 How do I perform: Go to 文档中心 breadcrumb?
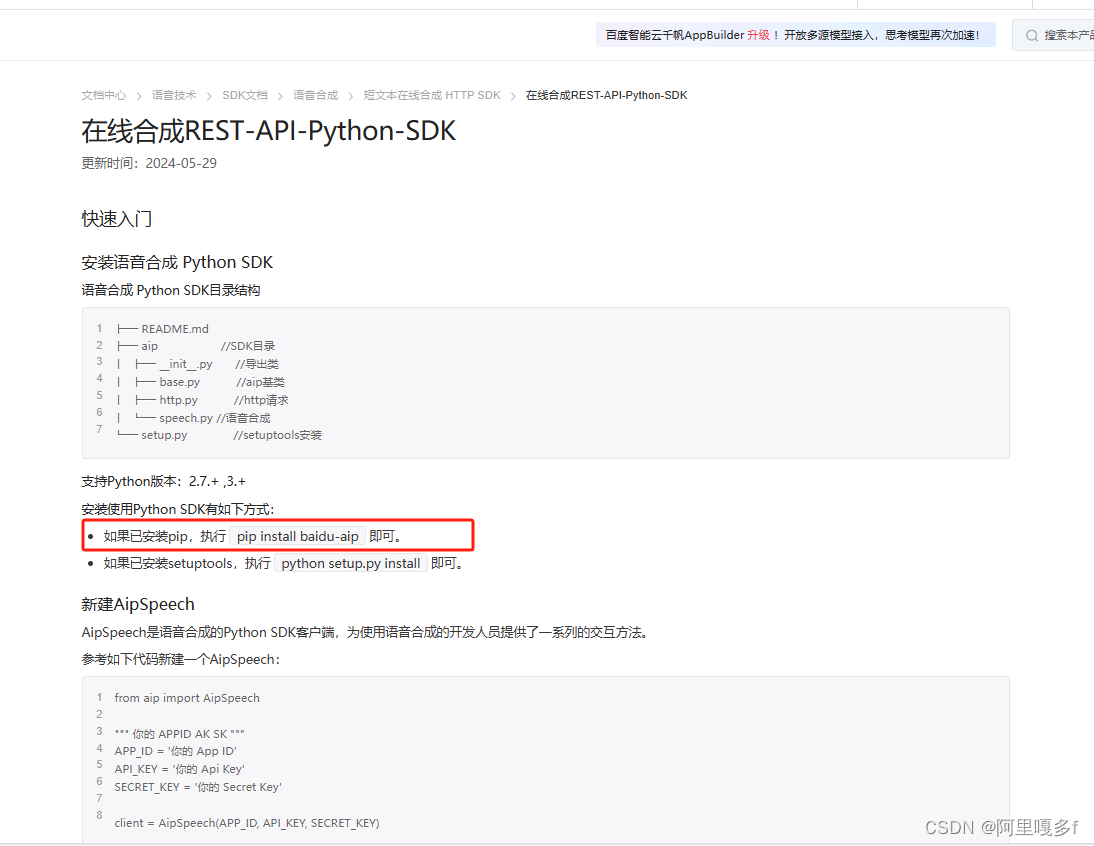103,95
